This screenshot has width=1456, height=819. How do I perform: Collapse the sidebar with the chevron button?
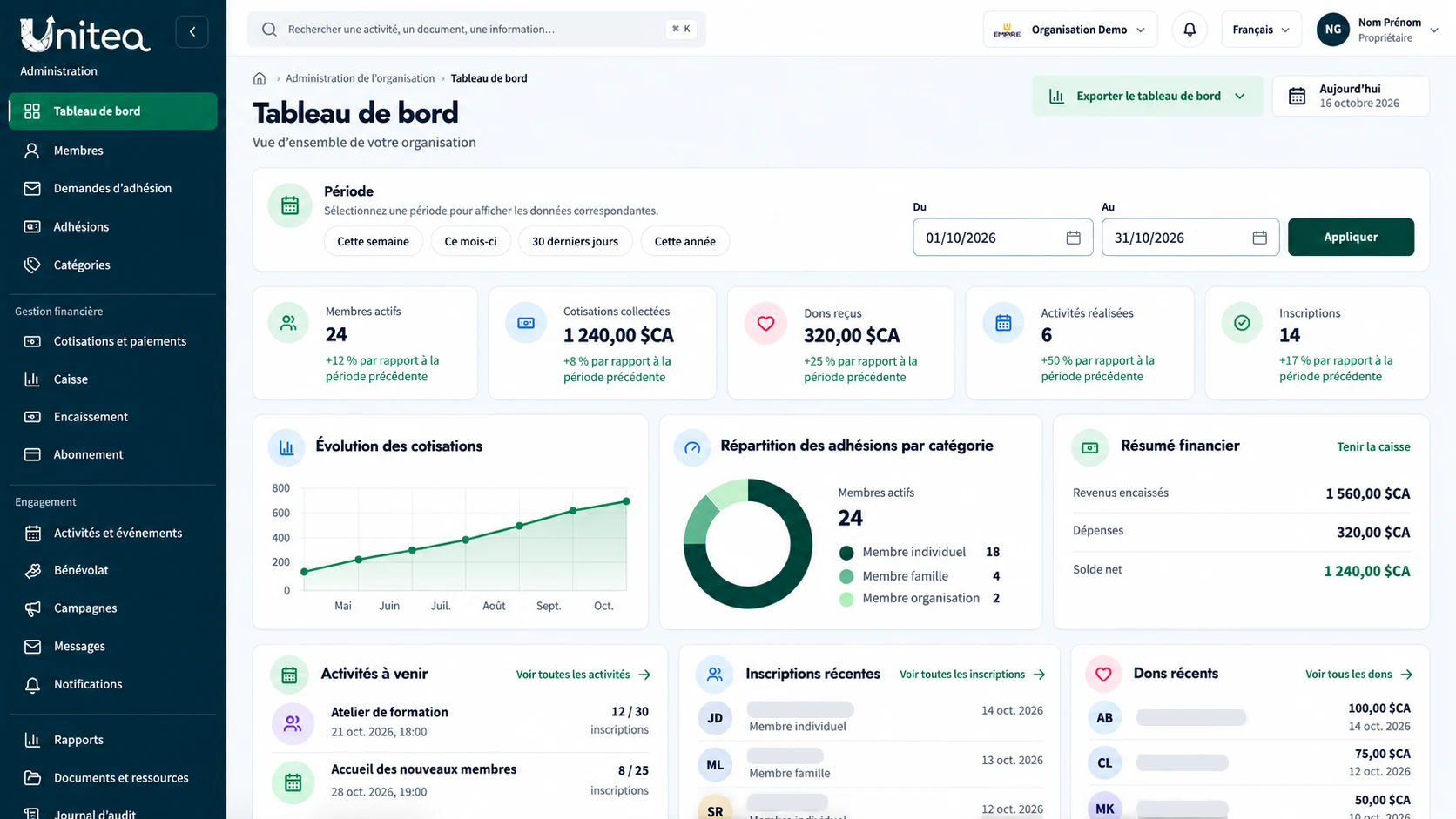(192, 31)
